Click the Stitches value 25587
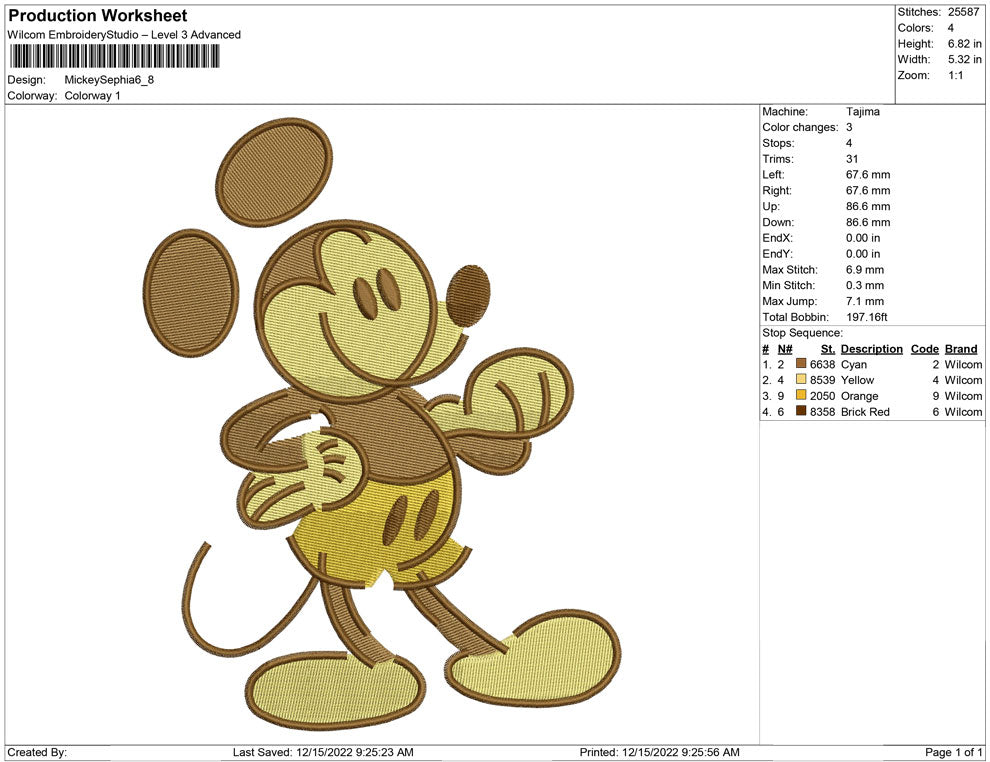This screenshot has width=990, height=762. tap(963, 12)
